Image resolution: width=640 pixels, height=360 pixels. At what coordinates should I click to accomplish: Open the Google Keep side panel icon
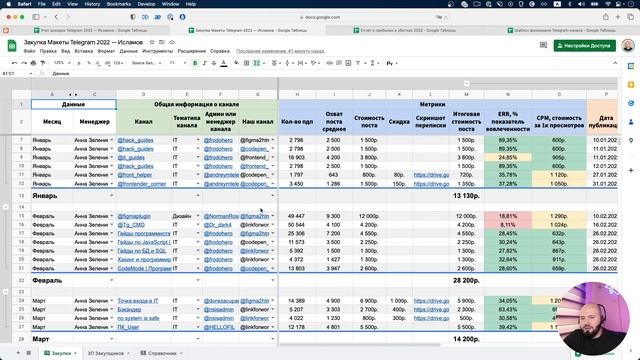tap(631, 84)
